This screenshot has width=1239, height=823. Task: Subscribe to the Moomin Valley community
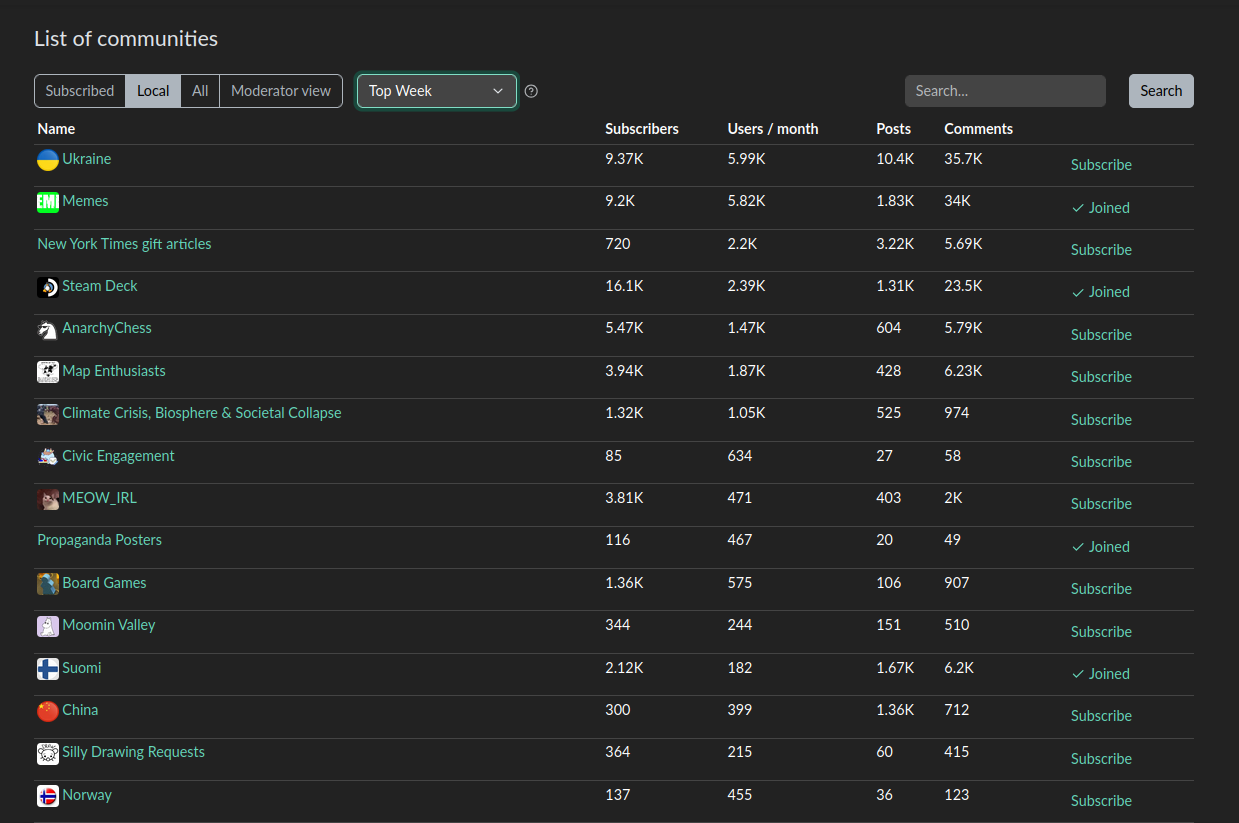tap(1101, 632)
